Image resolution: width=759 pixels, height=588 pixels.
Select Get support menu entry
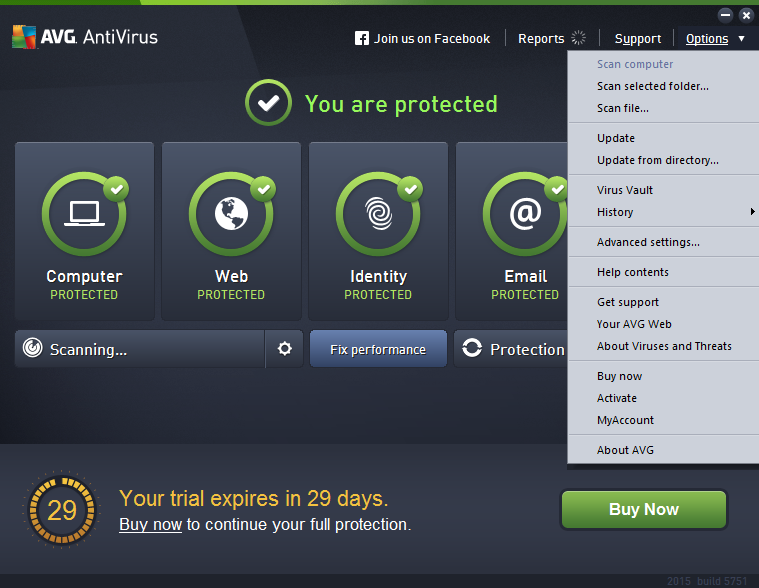[x=663, y=302]
